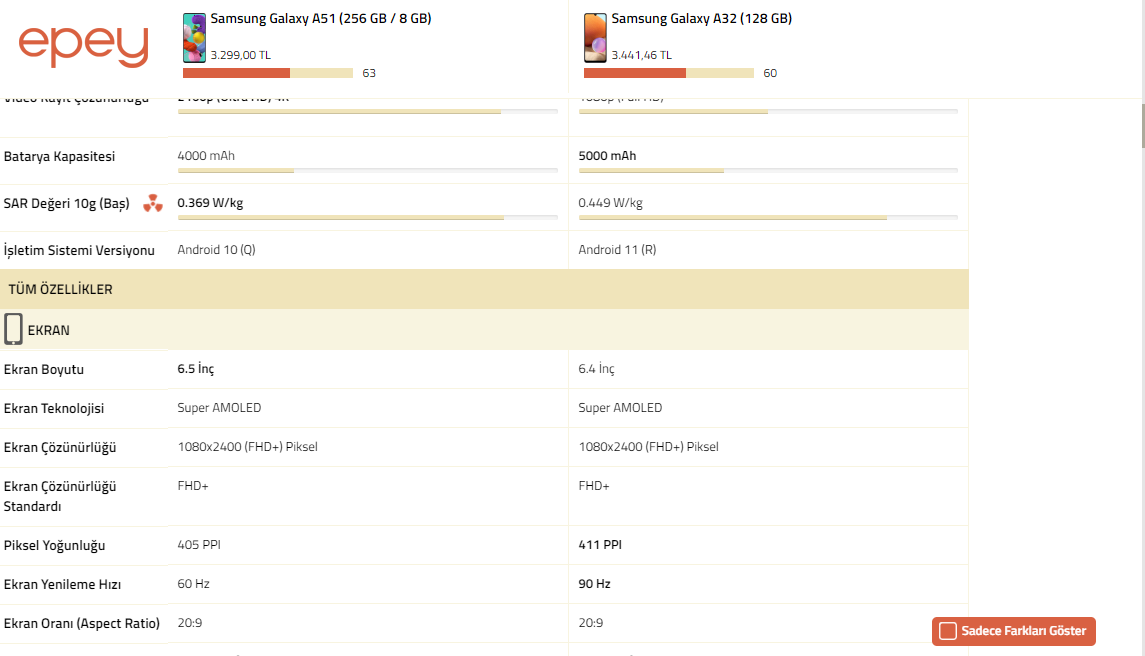Image resolution: width=1145 pixels, height=656 pixels.
Task: Click the 3.299,00 TL price
Action: tap(240, 55)
